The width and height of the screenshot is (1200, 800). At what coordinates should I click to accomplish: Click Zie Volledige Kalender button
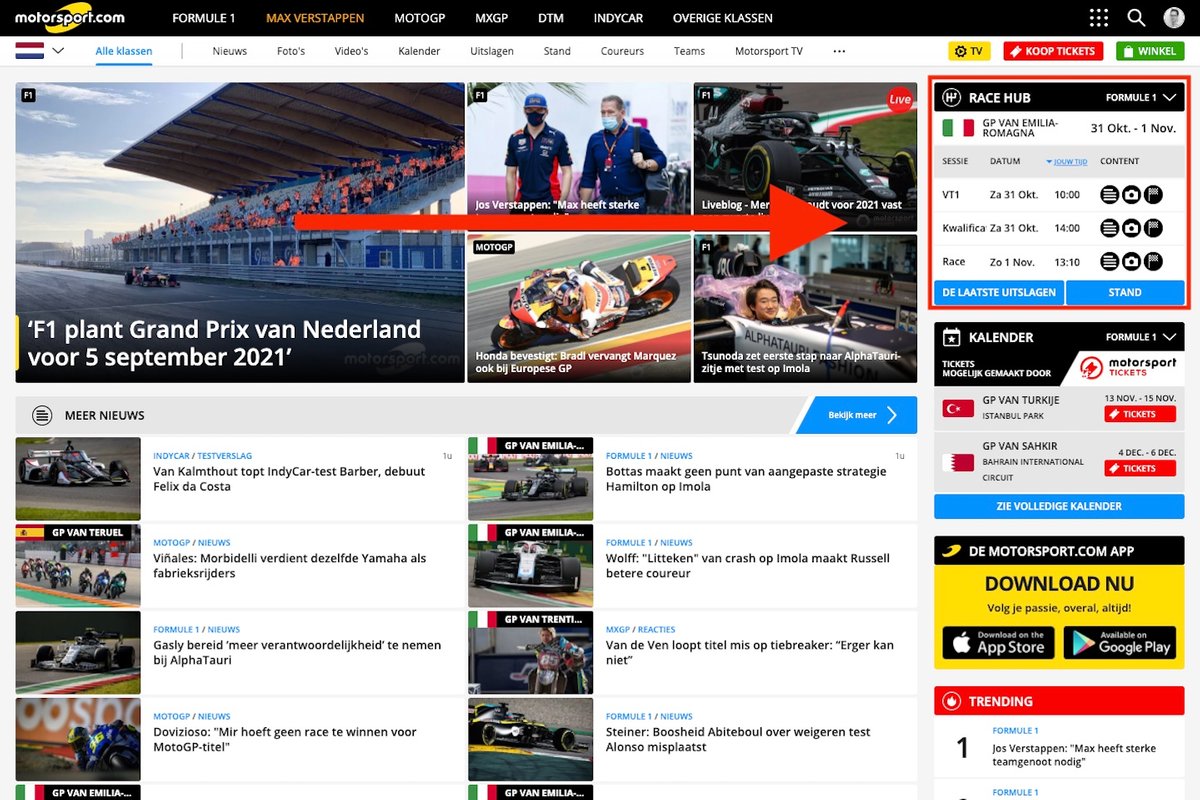coord(1059,506)
